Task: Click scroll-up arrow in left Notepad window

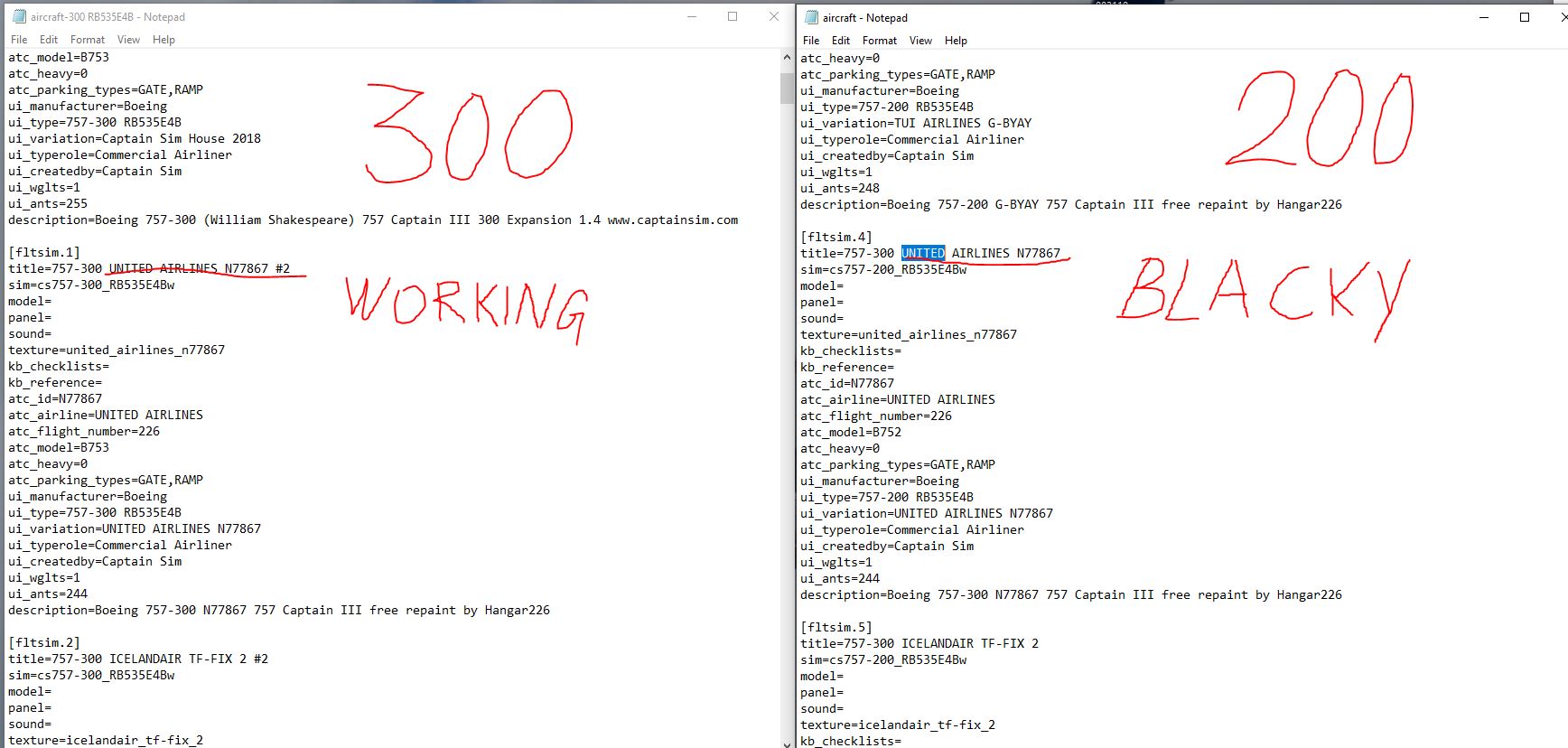Action: 787,57
